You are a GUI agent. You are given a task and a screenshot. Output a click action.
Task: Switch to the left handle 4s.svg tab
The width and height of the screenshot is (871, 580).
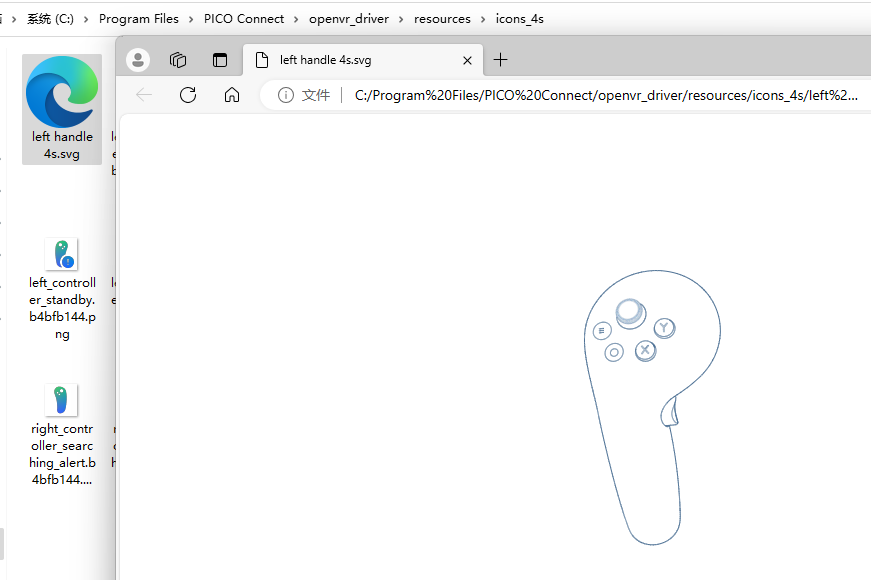click(x=345, y=59)
